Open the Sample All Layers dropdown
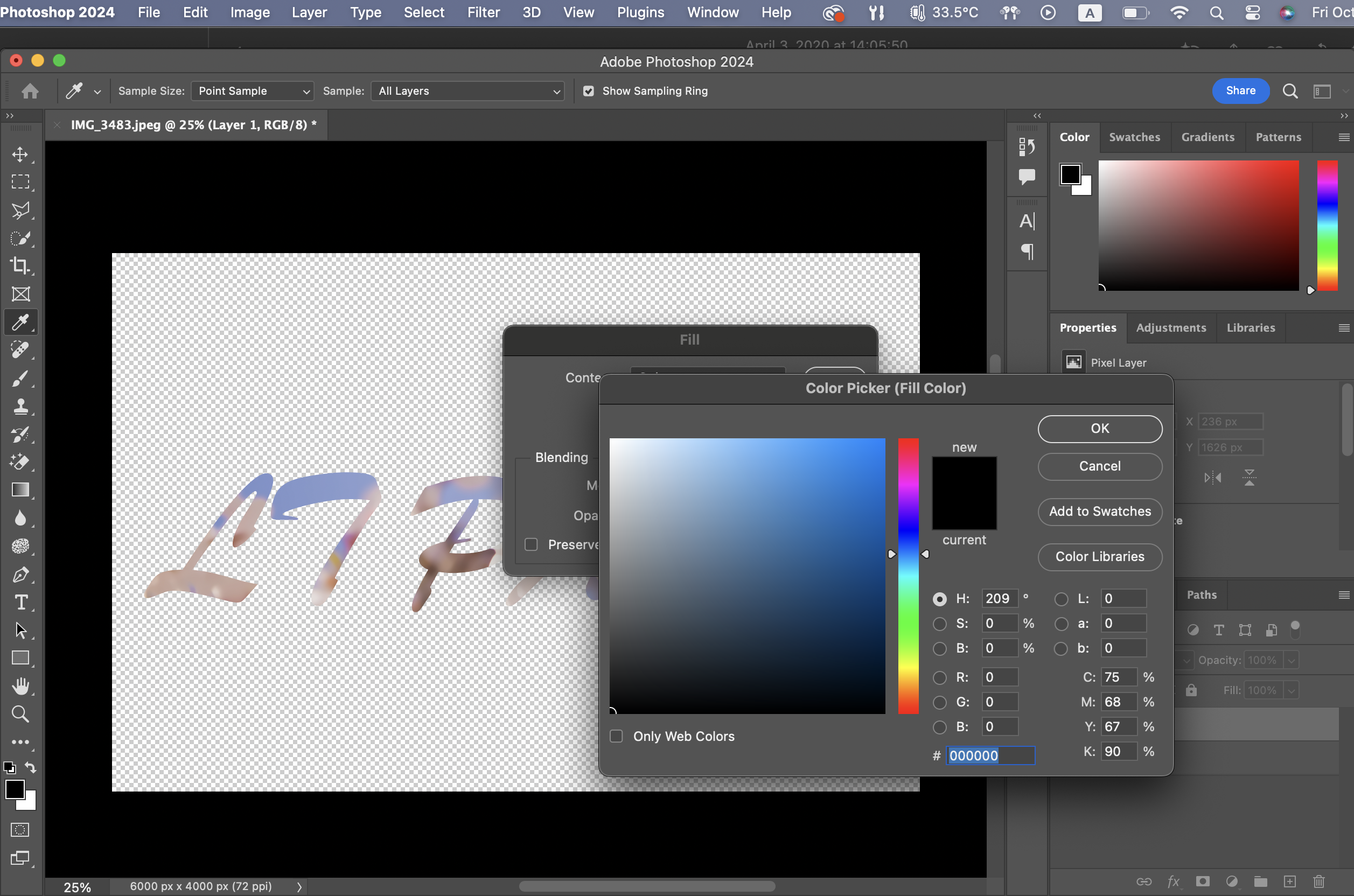1354x896 pixels. point(467,91)
